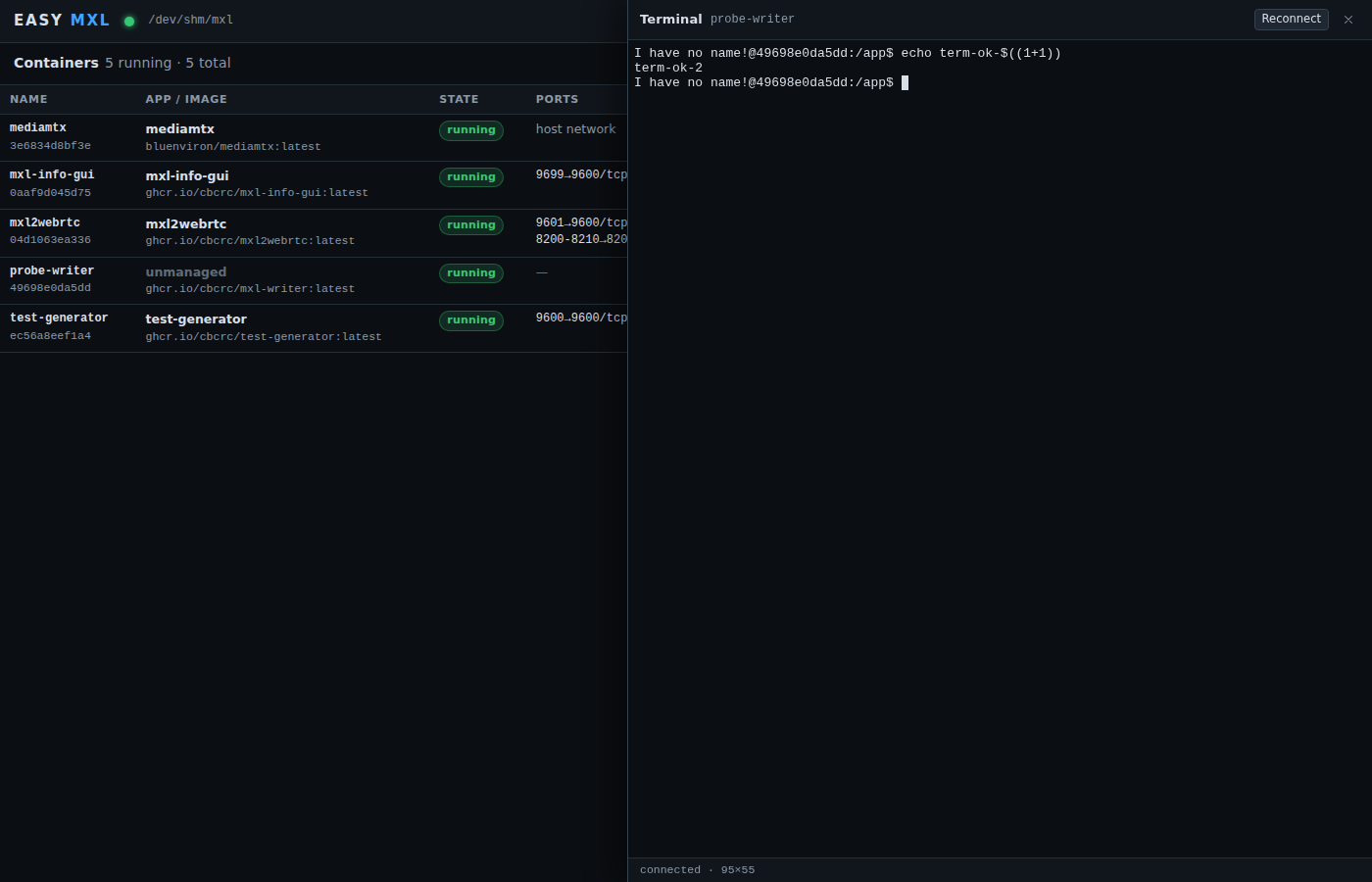
Task: Select the mediamtx container row name
Action: click(x=38, y=128)
